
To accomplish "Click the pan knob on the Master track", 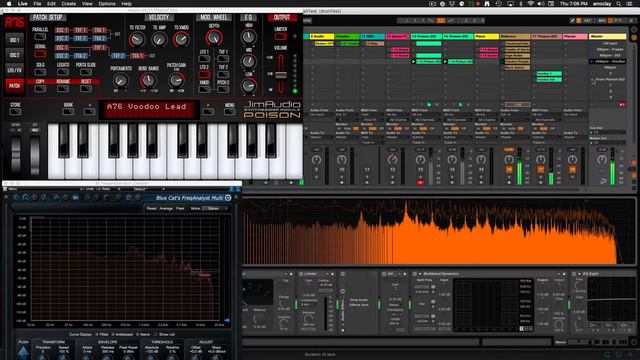I will pyautogui.click(x=602, y=160).
